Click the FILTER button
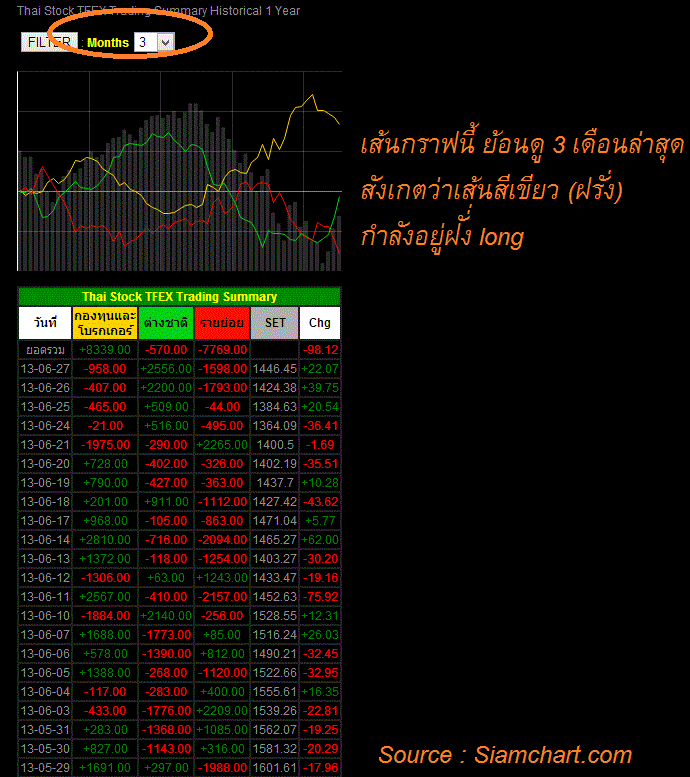690x777 pixels. click(49, 42)
